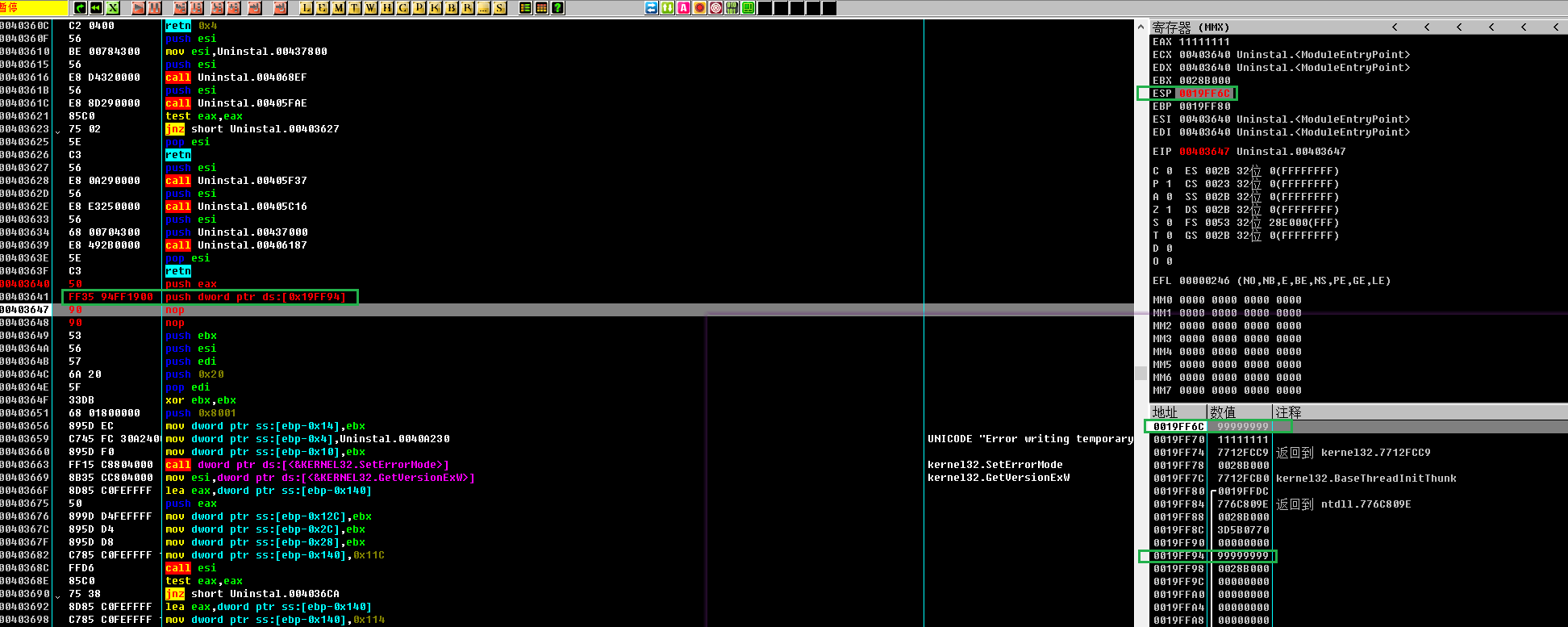Select the ESP register value 0019FF6C

(x=1205, y=94)
